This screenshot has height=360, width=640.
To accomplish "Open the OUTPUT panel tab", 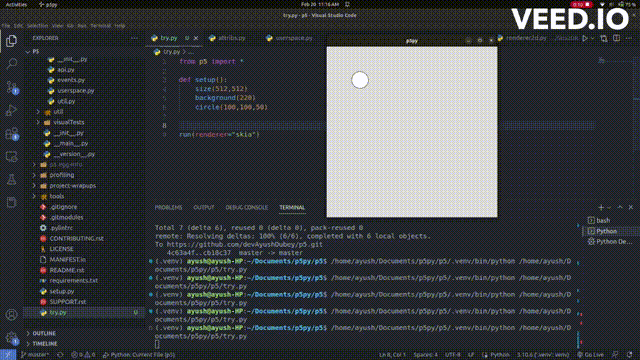I will click(204, 207).
